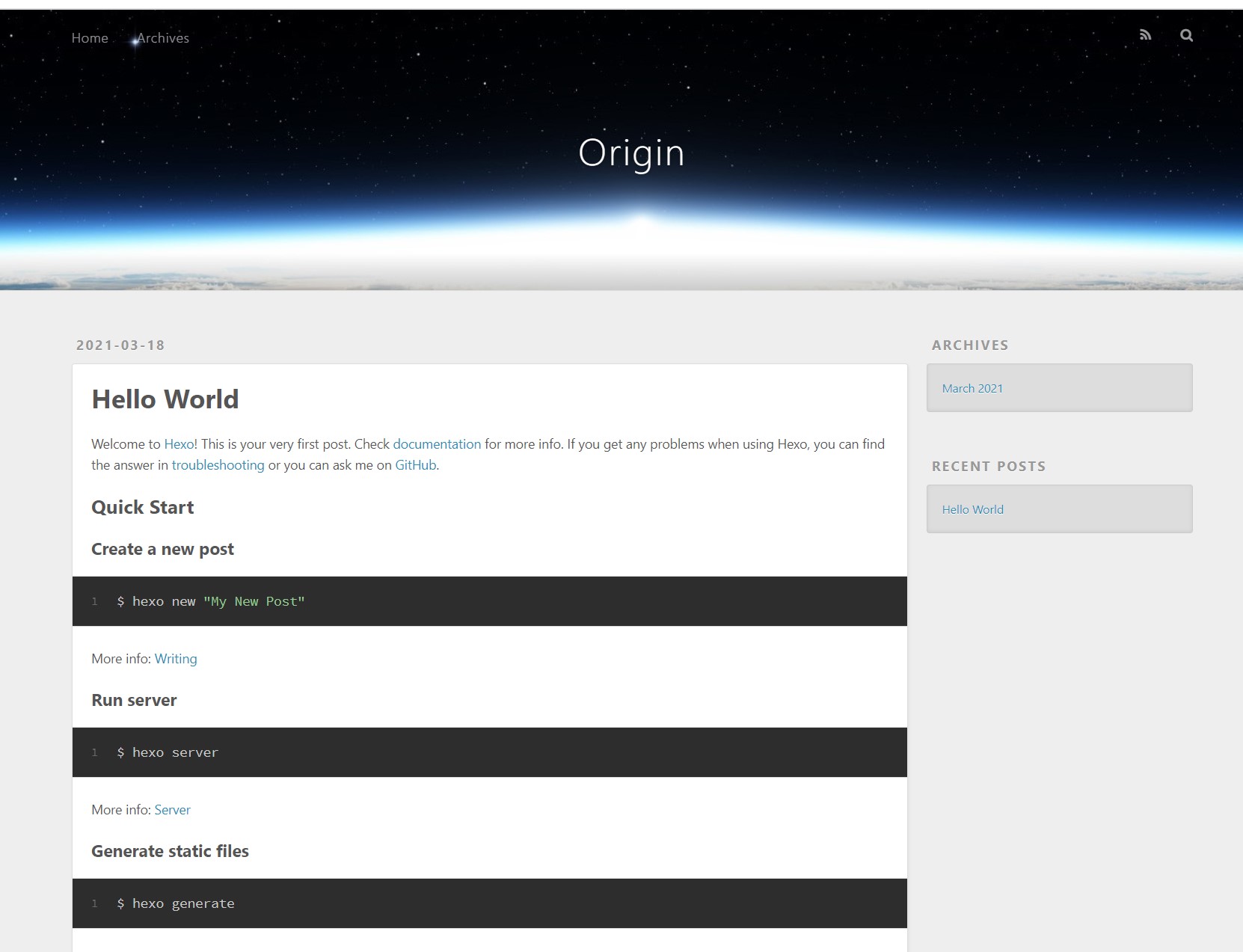Click the Writing more info link
The image size is (1243, 952).
pyautogui.click(x=176, y=659)
